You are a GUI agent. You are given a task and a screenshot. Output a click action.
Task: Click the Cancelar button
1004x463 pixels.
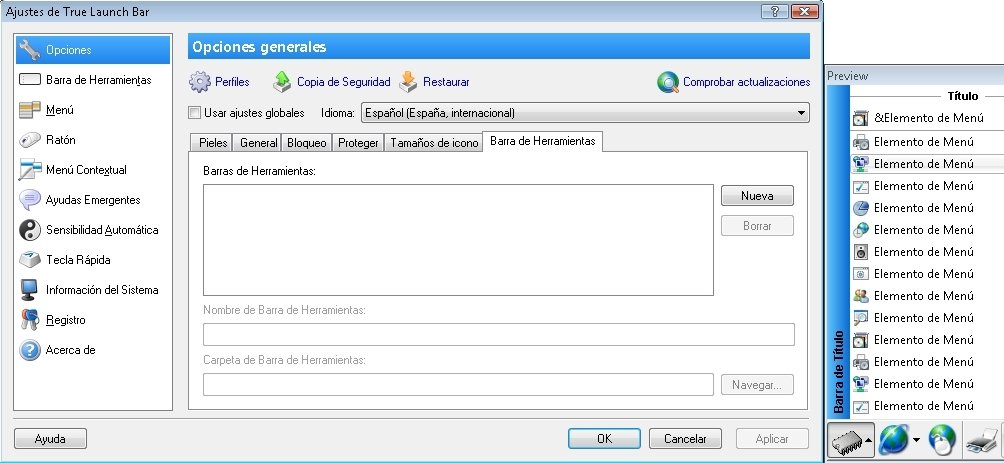click(685, 439)
